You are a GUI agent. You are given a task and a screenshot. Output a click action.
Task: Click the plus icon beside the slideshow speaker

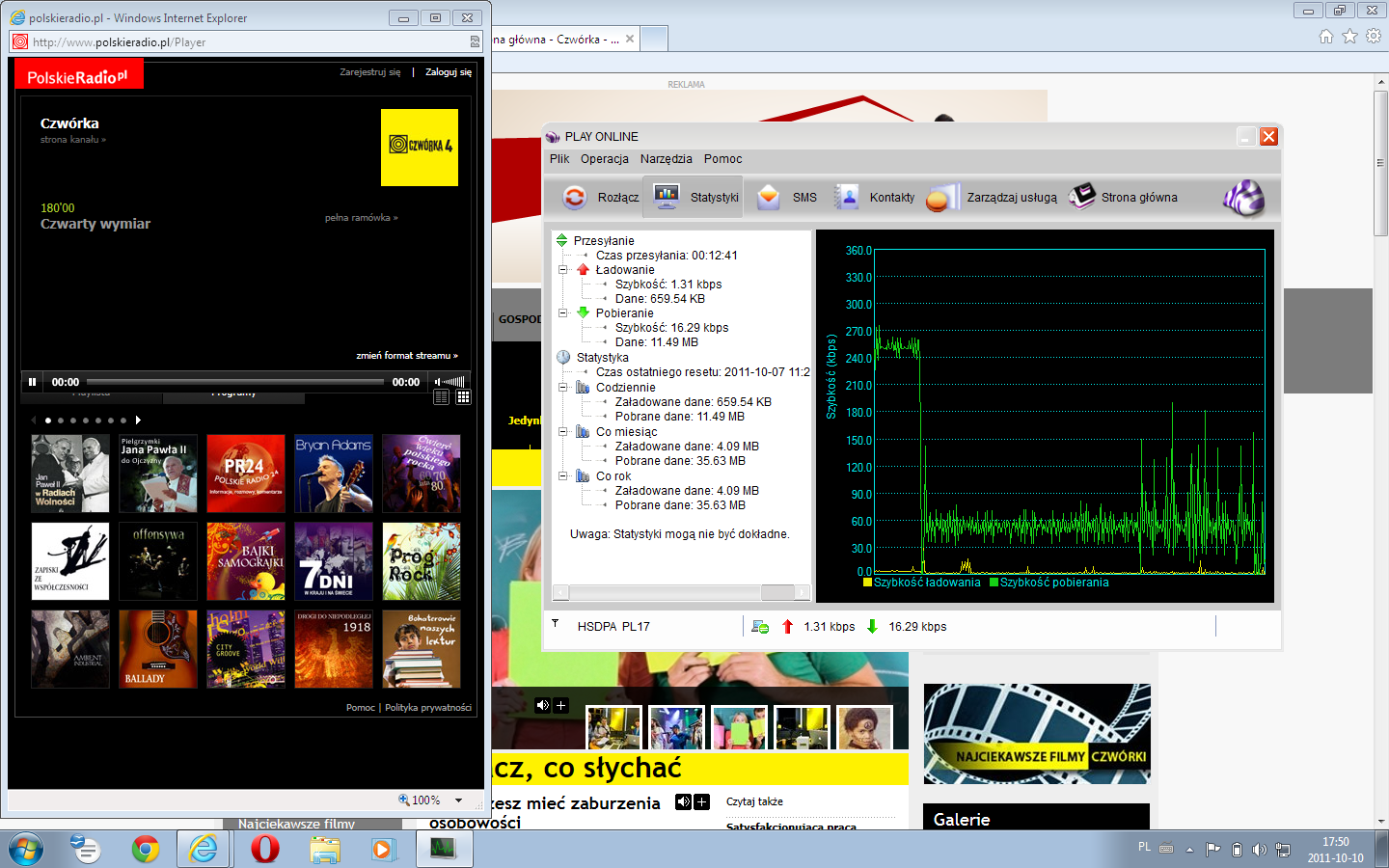pyautogui.click(x=560, y=705)
